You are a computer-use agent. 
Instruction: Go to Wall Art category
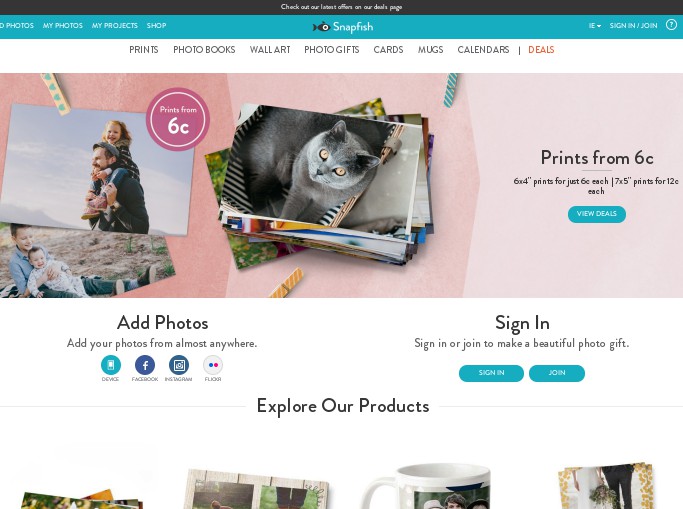tap(270, 50)
